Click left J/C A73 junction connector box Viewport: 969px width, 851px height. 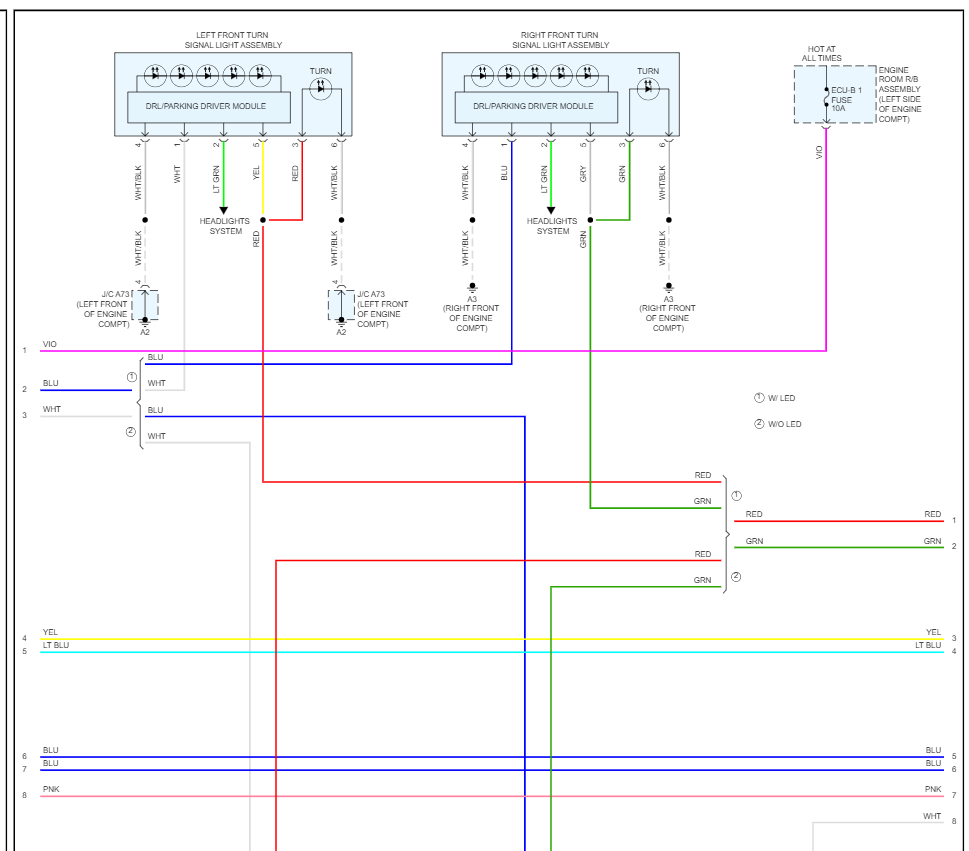[145, 305]
